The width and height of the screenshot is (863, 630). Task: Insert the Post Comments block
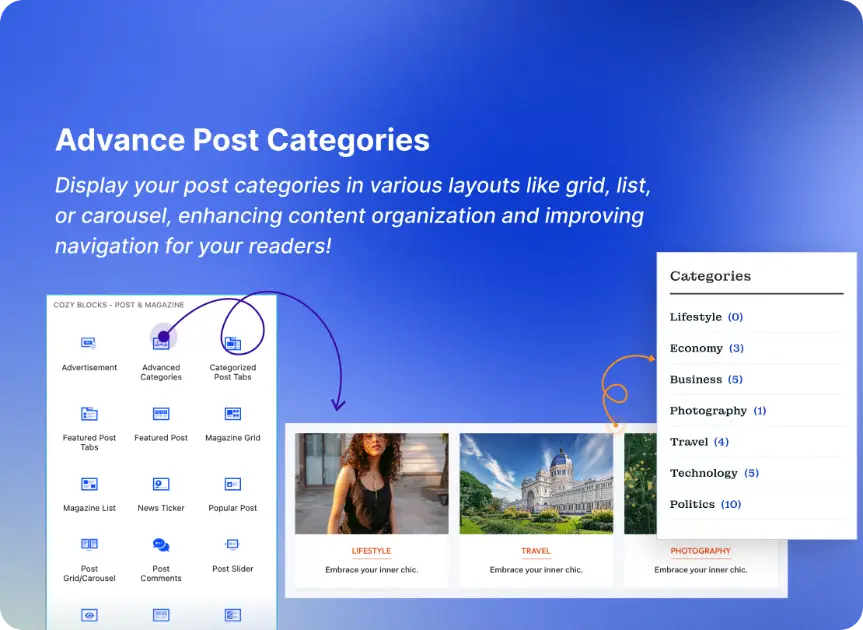click(x=161, y=545)
